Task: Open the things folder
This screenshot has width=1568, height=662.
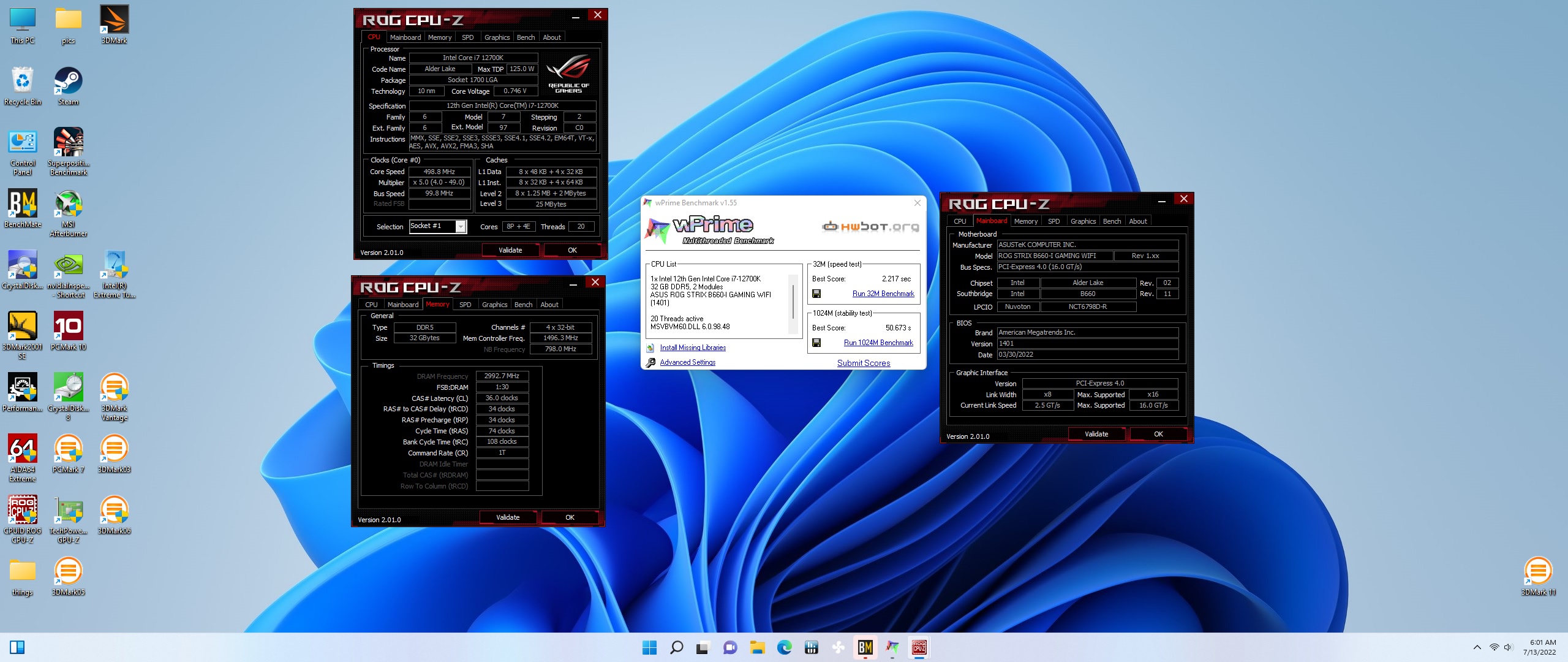Action: point(23,576)
